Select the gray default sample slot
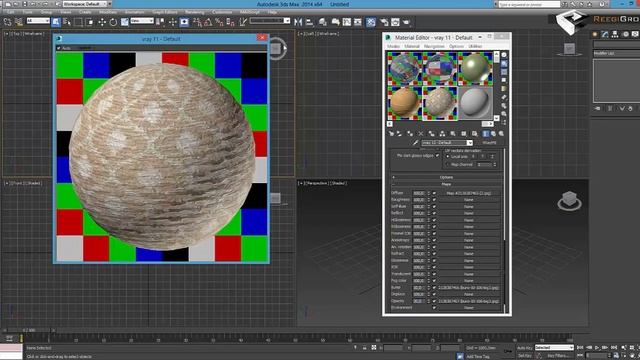 476,103
